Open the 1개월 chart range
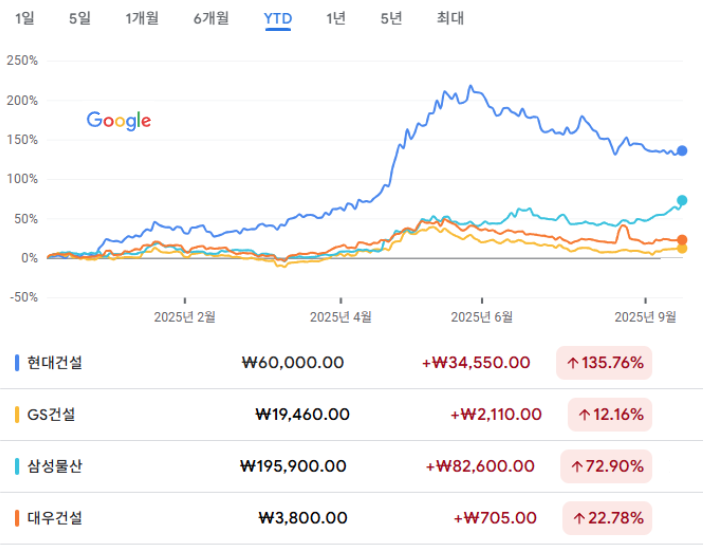 (144, 18)
